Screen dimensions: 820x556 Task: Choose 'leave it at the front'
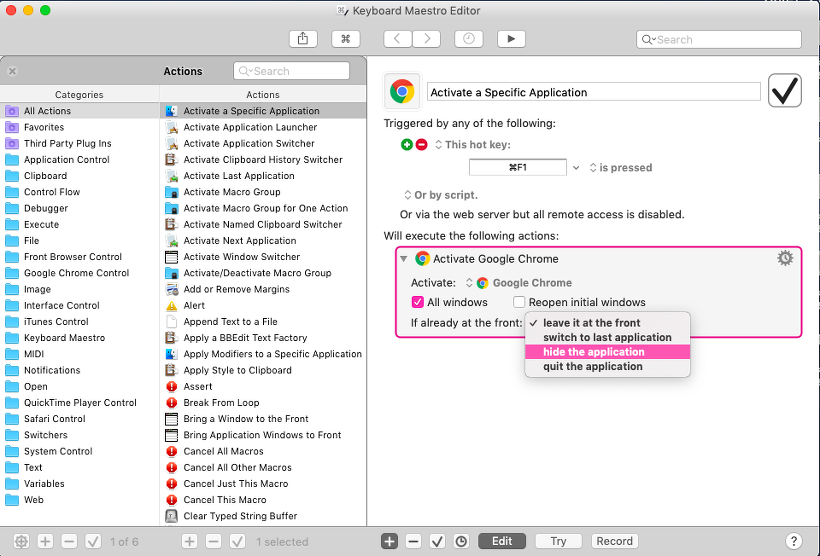pos(607,323)
